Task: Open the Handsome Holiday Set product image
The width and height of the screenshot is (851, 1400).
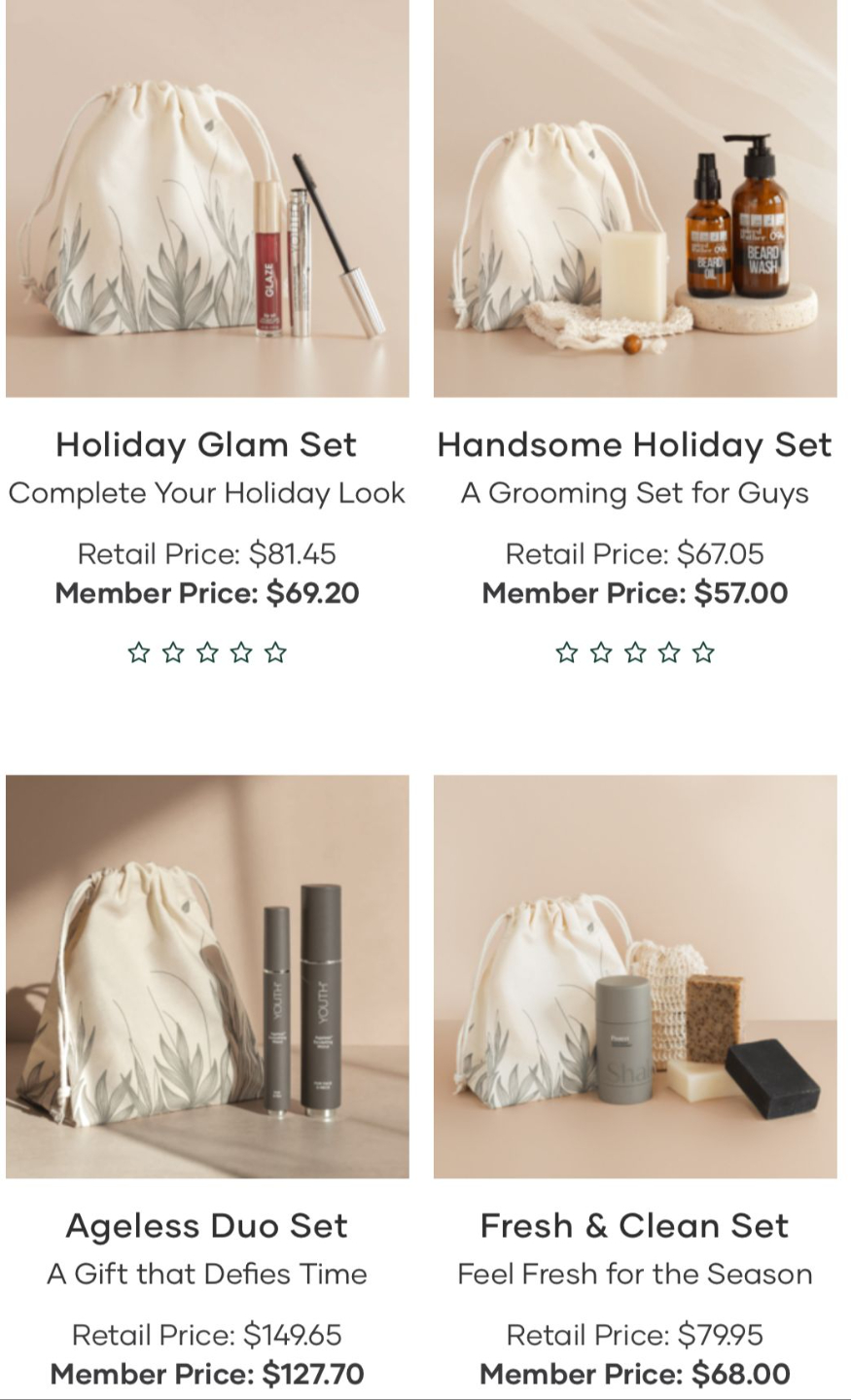Action: pyautogui.click(x=635, y=196)
